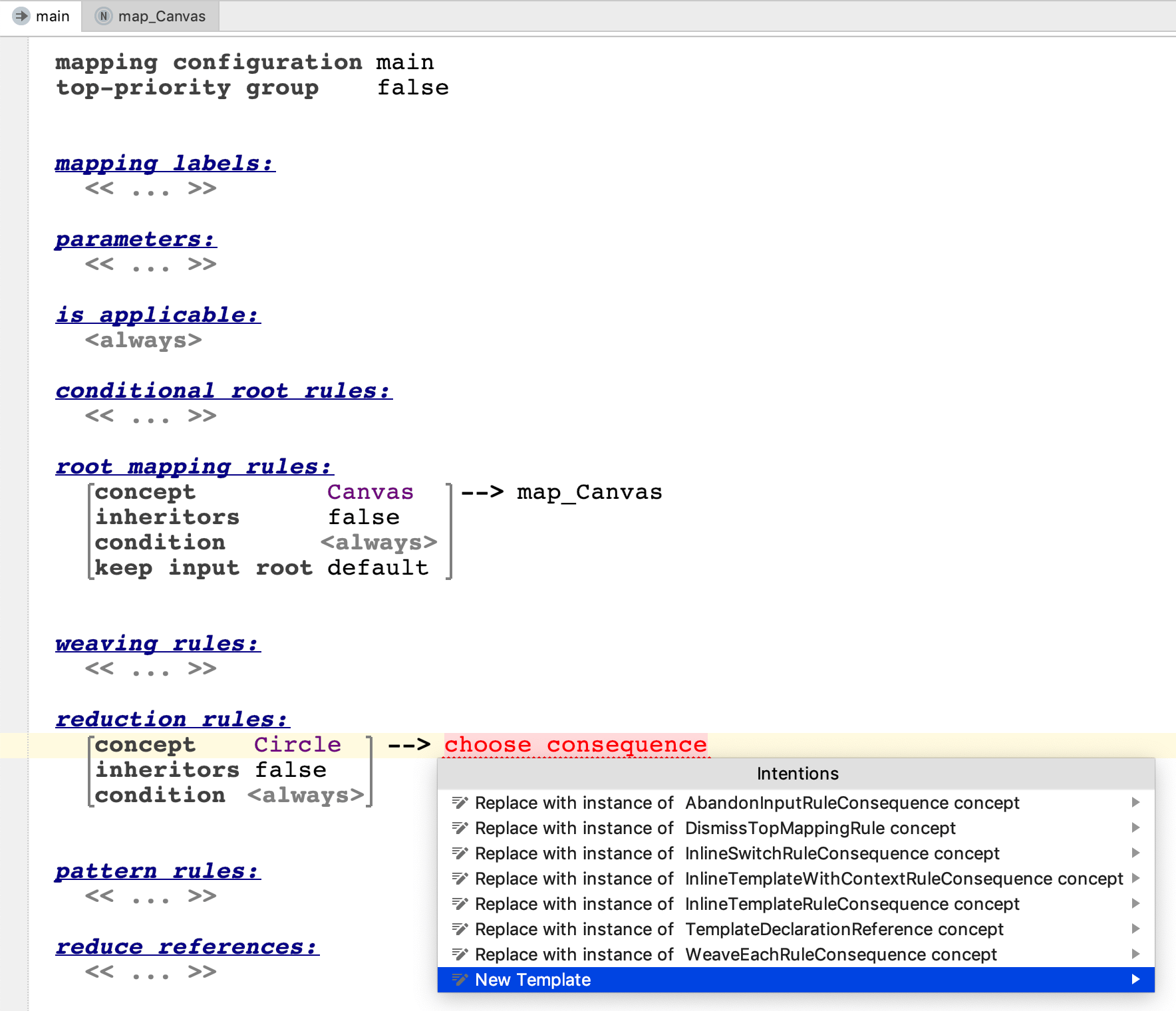Toggle inheritors false value for Canvas rule
The width and height of the screenshot is (1176, 1011).
[x=363, y=517]
